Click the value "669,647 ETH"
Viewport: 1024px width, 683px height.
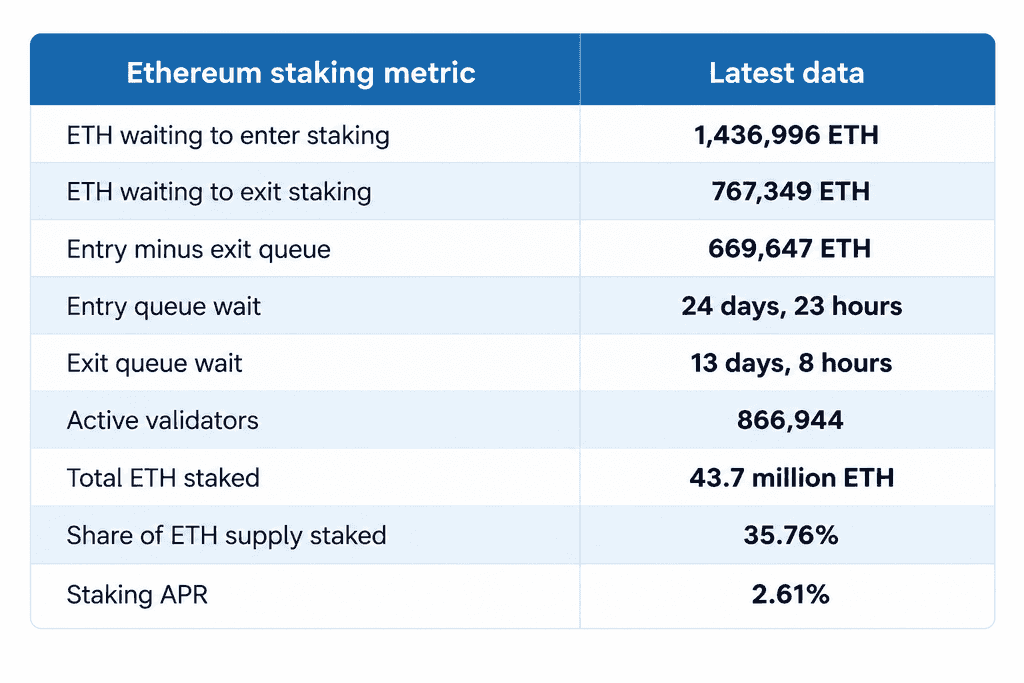pos(790,249)
